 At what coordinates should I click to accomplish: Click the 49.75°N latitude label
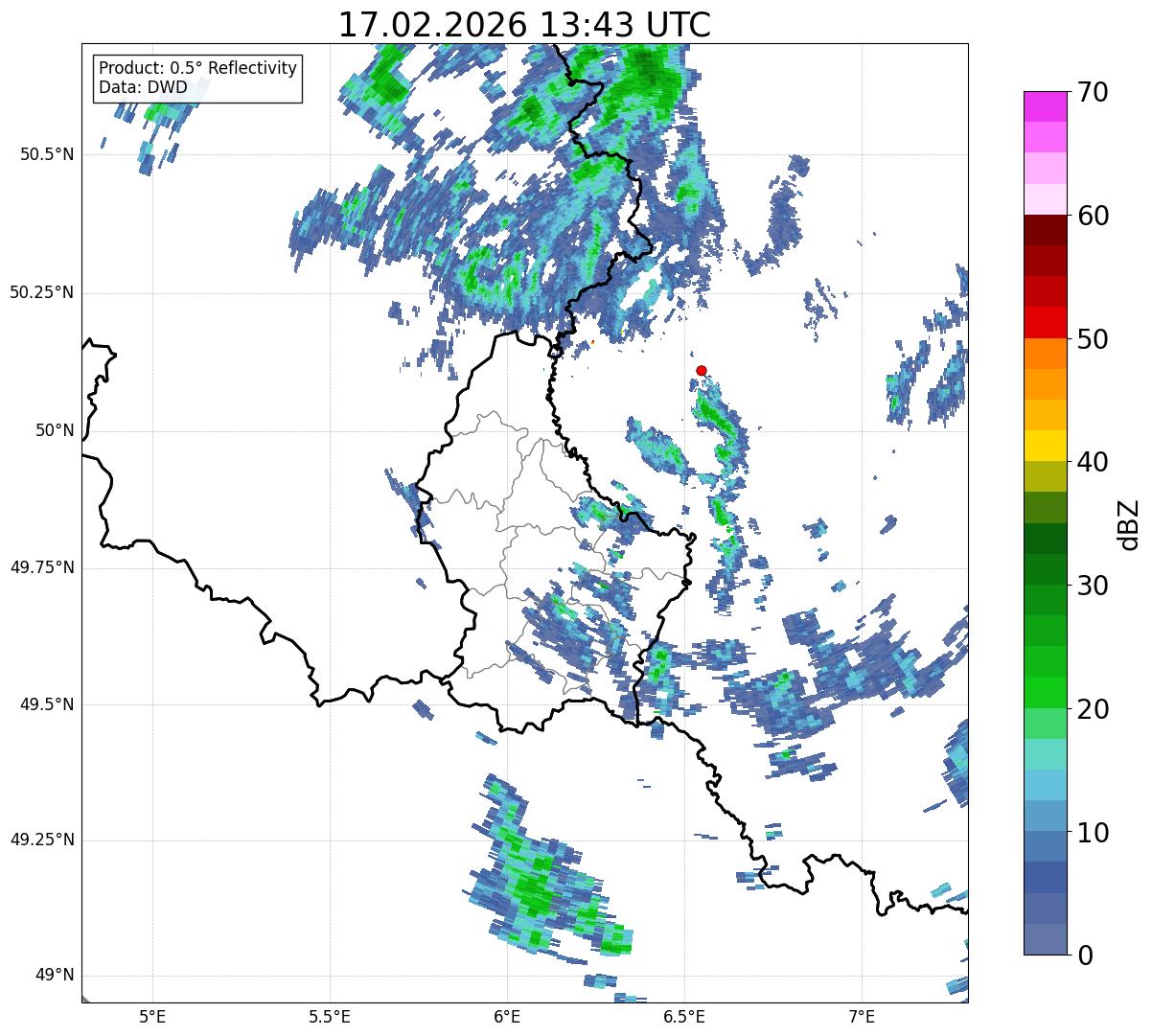point(42,567)
